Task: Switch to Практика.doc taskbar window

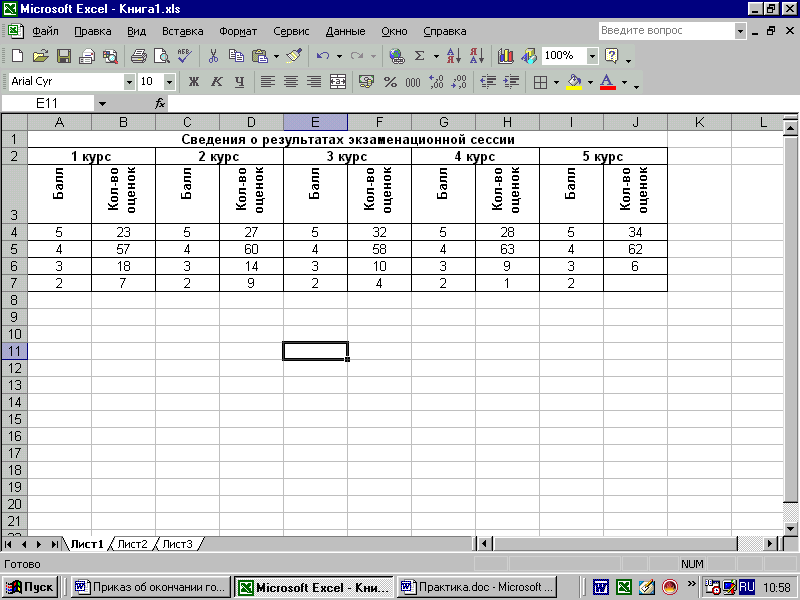Action: (x=477, y=587)
